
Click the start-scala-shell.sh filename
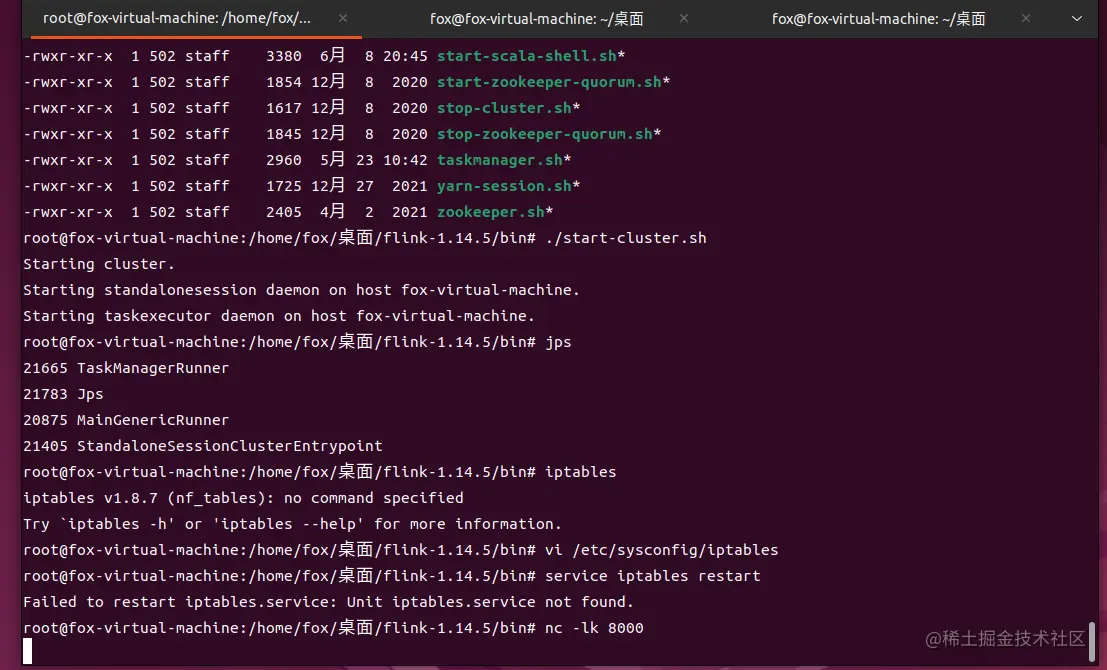(x=527, y=56)
